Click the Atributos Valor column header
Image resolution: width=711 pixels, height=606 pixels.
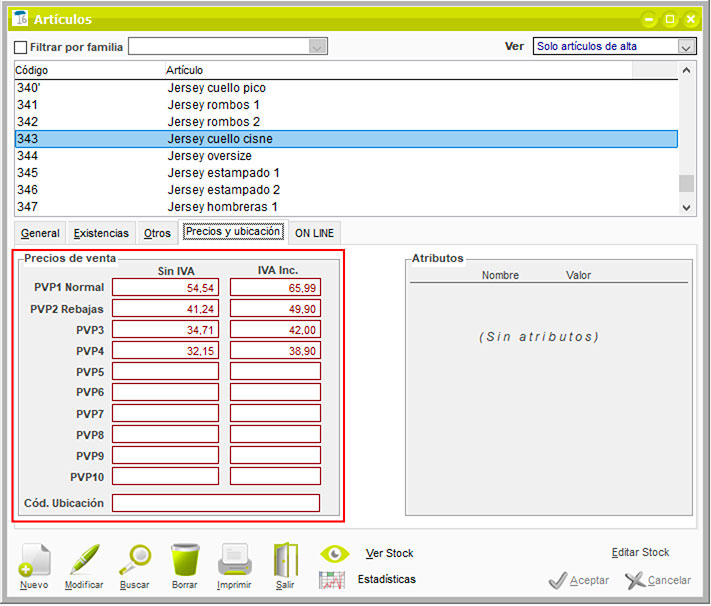coord(578,275)
